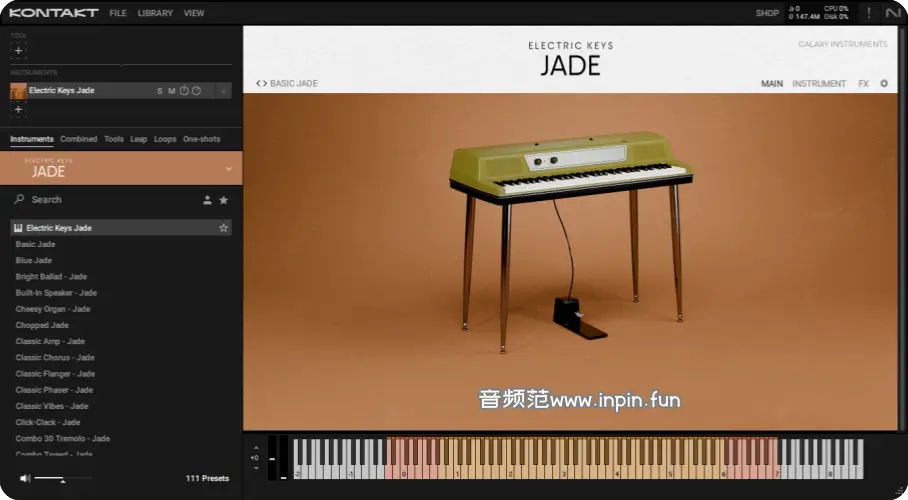Open the VIEW menu
This screenshot has width=908, height=500.
click(194, 13)
